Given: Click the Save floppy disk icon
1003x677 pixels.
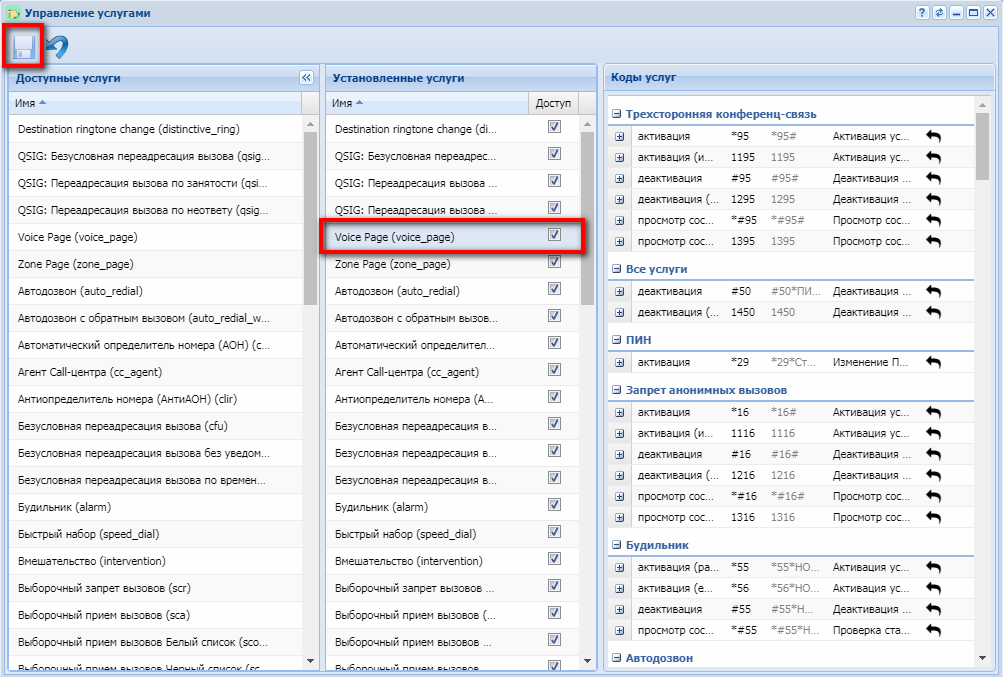Looking at the screenshot, I should pyautogui.click(x=24, y=47).
